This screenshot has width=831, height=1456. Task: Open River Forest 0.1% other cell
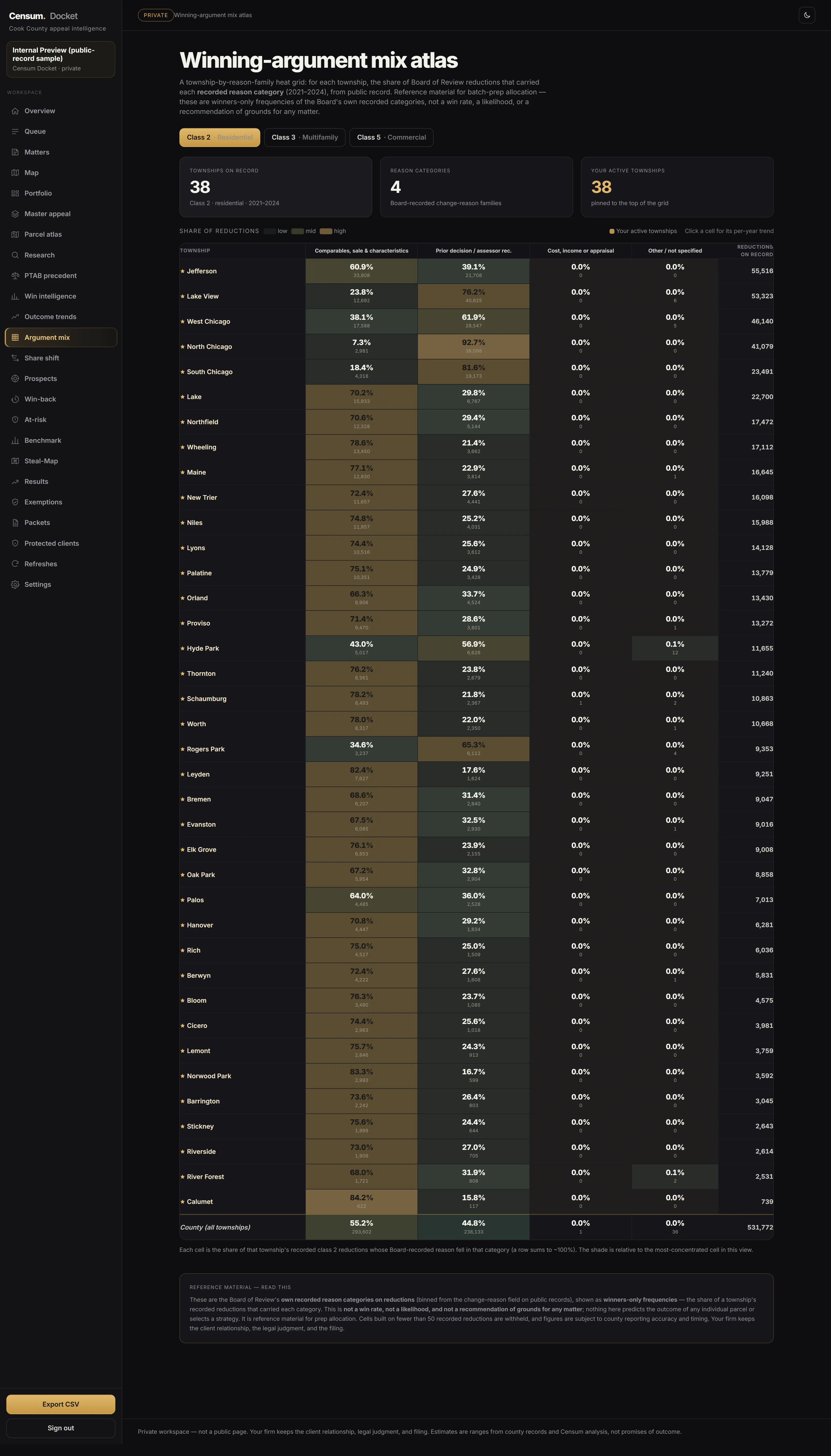click(x=675, y=1176)
